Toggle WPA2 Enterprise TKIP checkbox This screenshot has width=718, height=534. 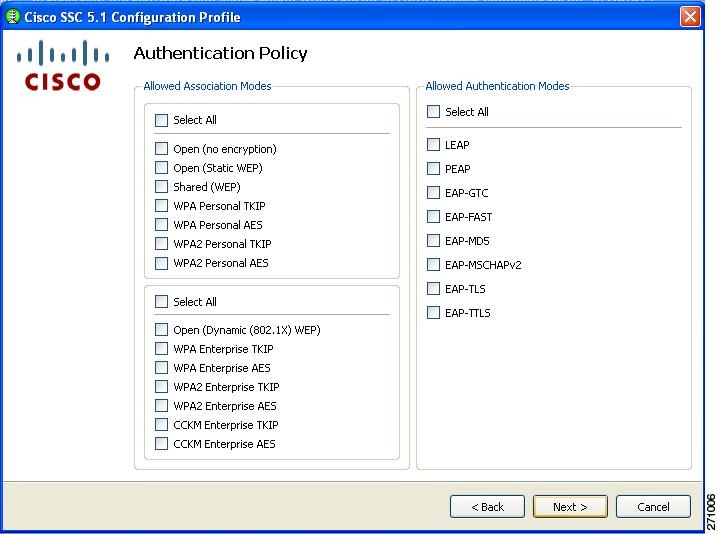[x=161, y=387]
